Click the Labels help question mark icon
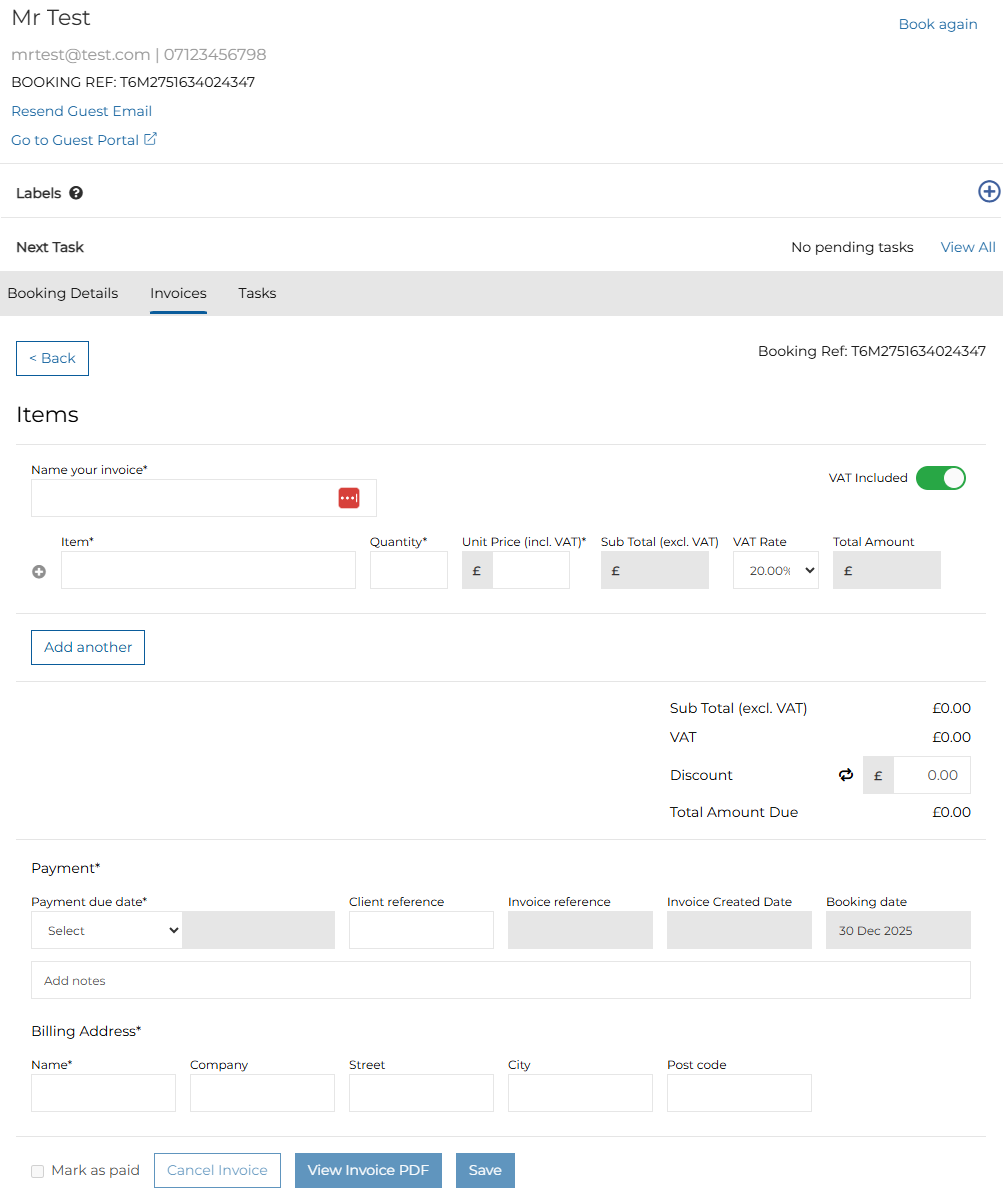Screen dimensions: 1003x1193 [76, 193]
